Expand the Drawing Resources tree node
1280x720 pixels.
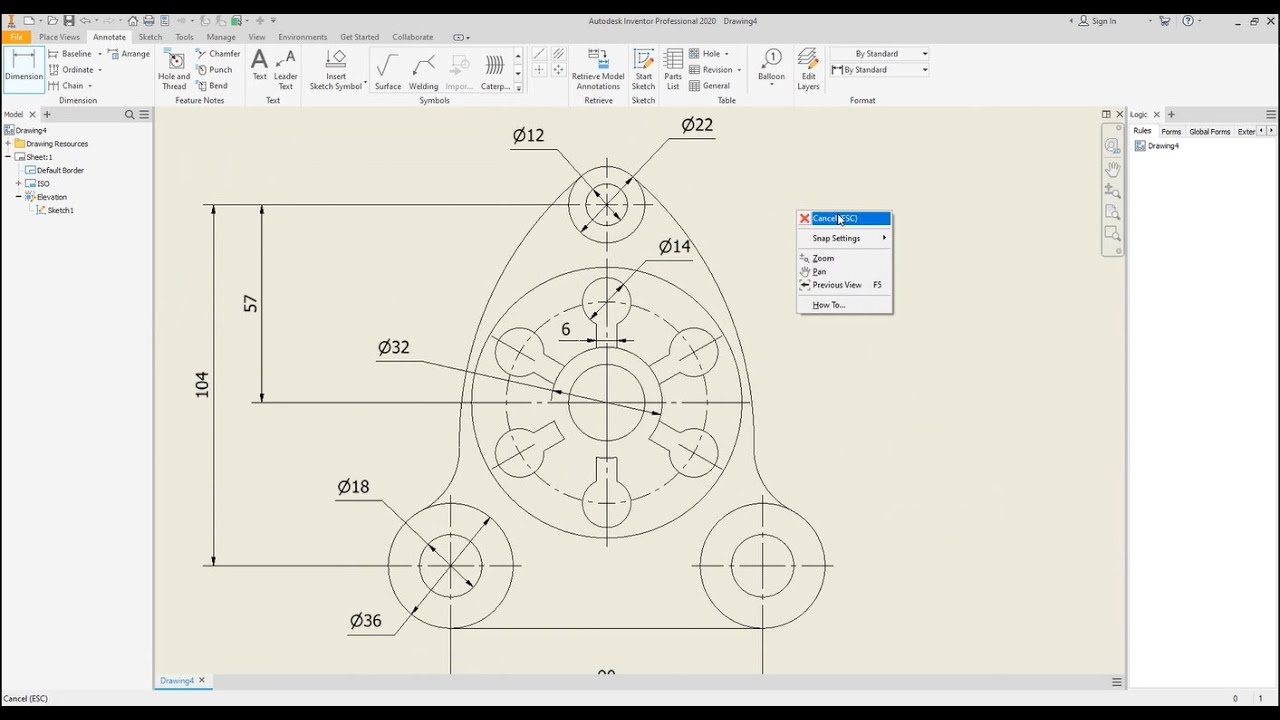click(x=8, y=144)
